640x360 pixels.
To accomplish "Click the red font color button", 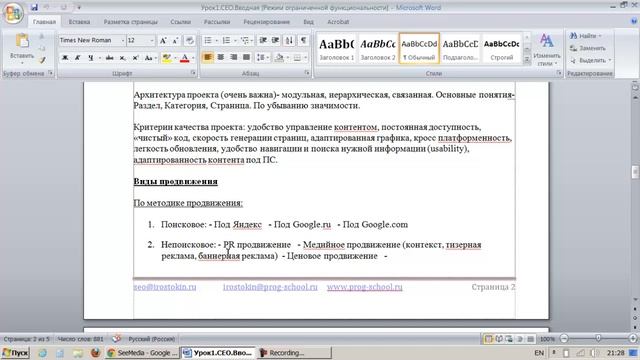I will tap(184, 58).
